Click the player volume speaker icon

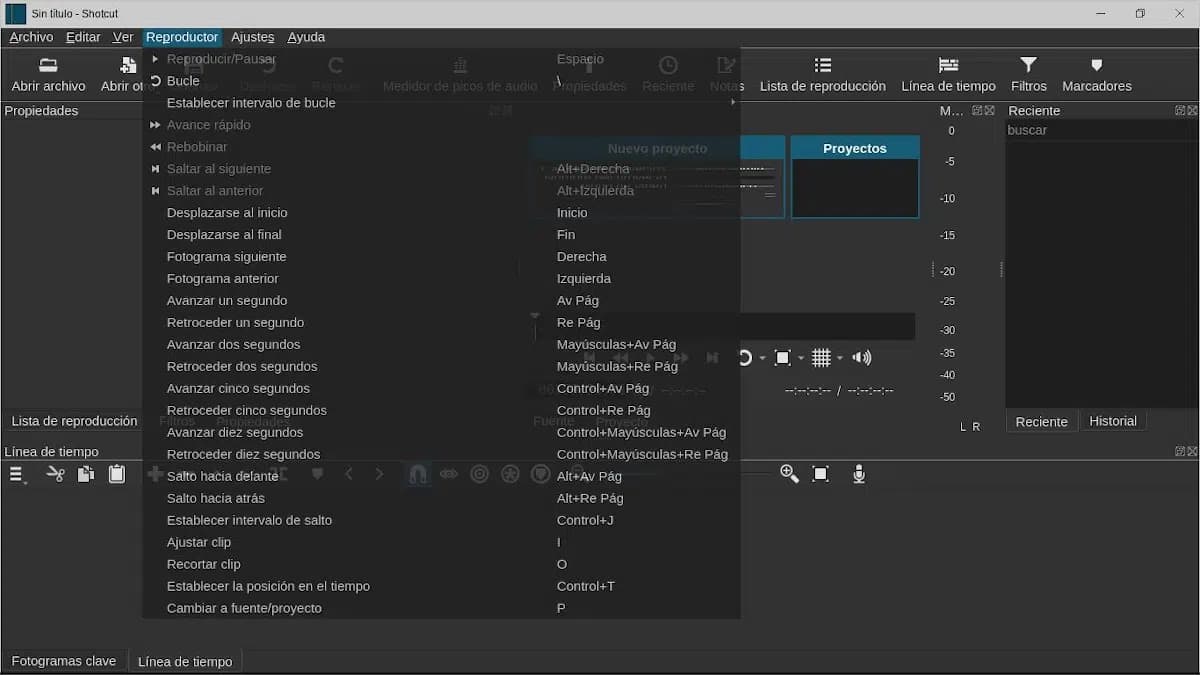click(861, 358)
